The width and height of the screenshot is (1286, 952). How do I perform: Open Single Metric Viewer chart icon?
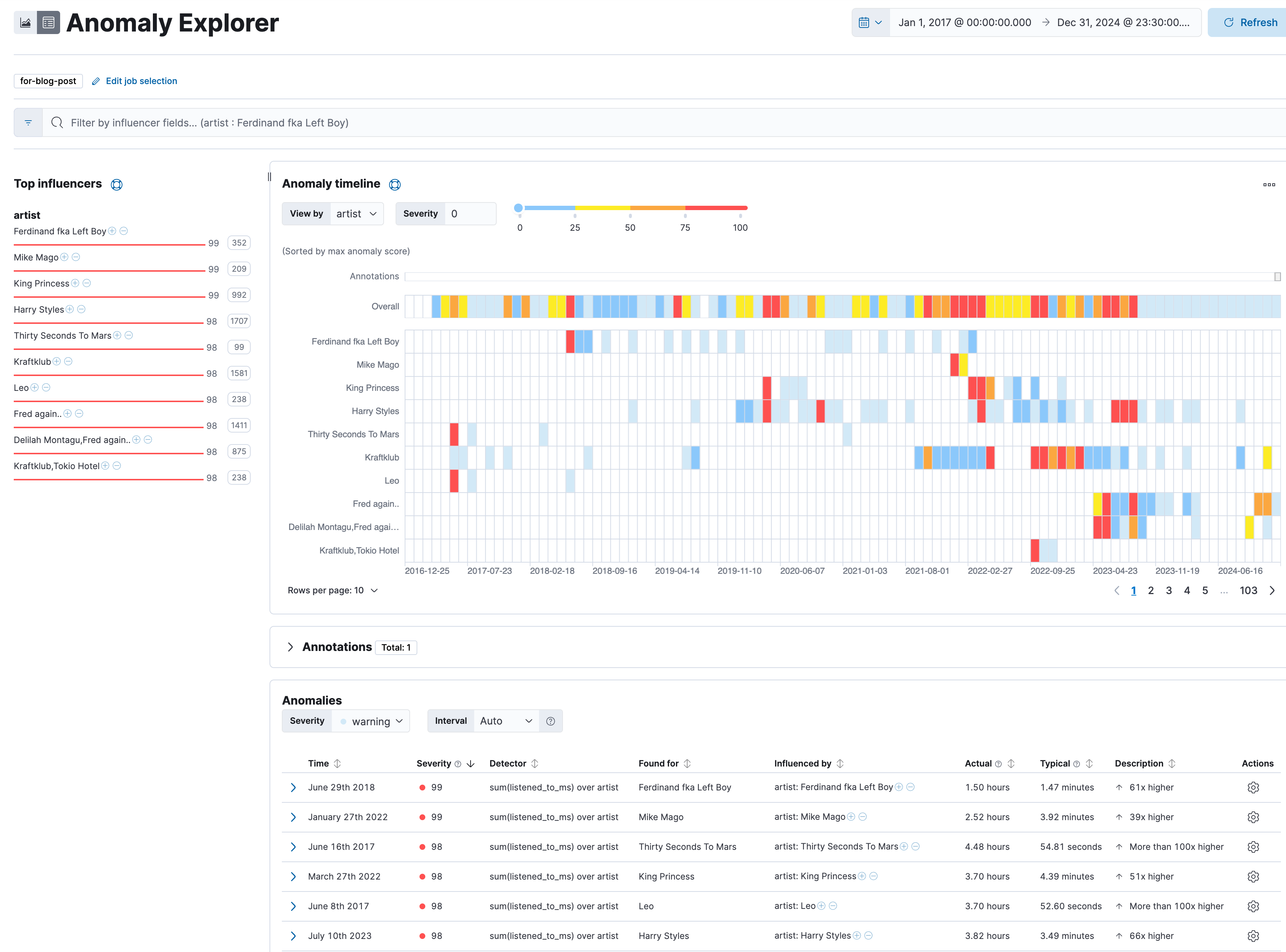25,22
